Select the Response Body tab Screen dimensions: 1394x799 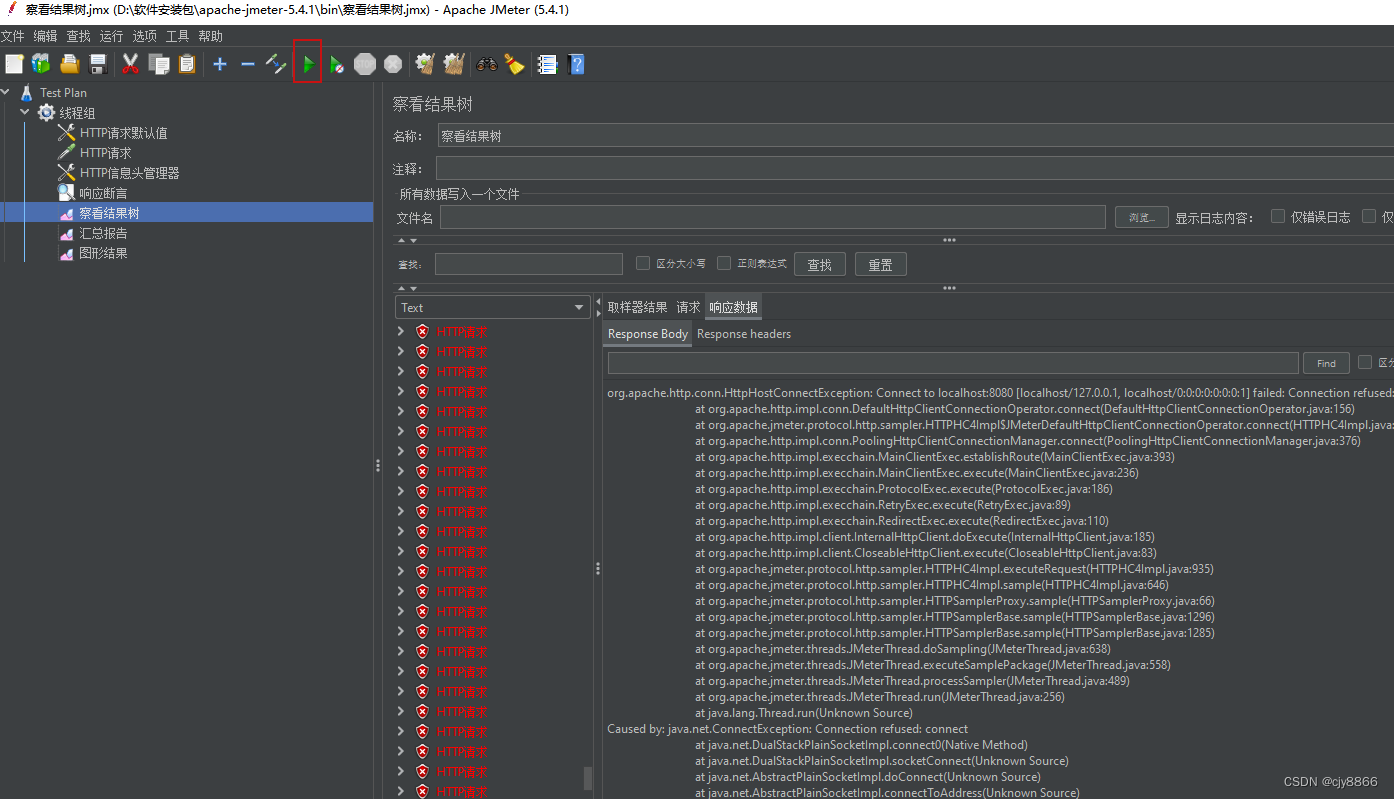pyautogui.click(x=648, y=334)
